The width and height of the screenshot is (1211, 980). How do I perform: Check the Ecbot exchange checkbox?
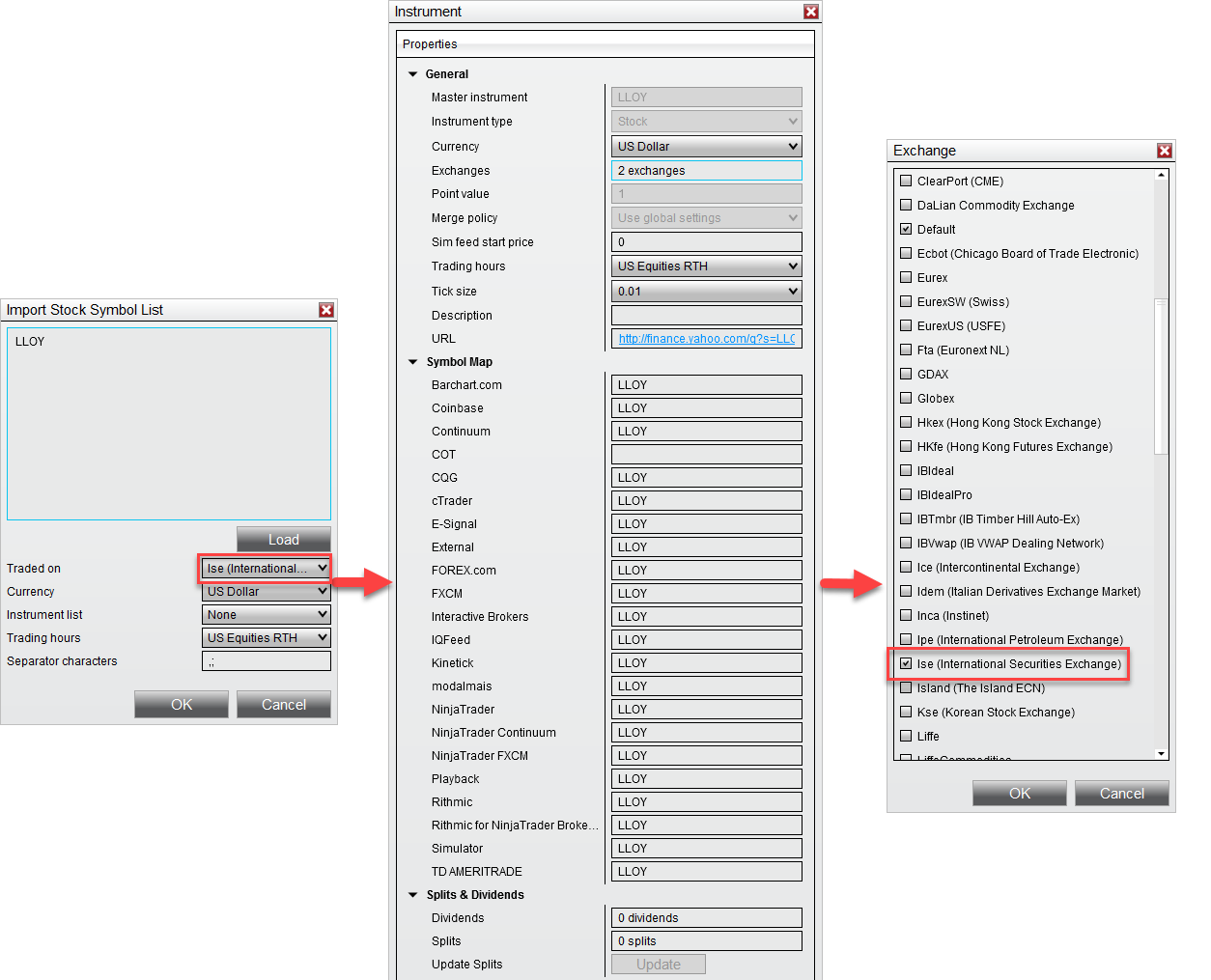tap(906, 253)
